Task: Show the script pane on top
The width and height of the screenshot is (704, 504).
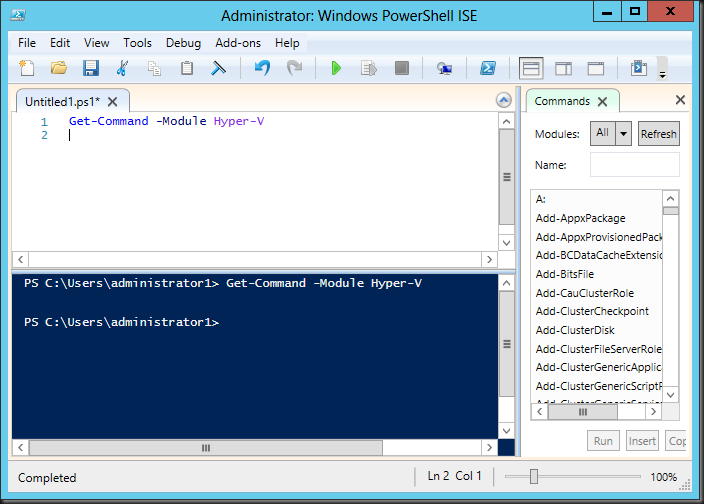Action: (x=531, y=68)
